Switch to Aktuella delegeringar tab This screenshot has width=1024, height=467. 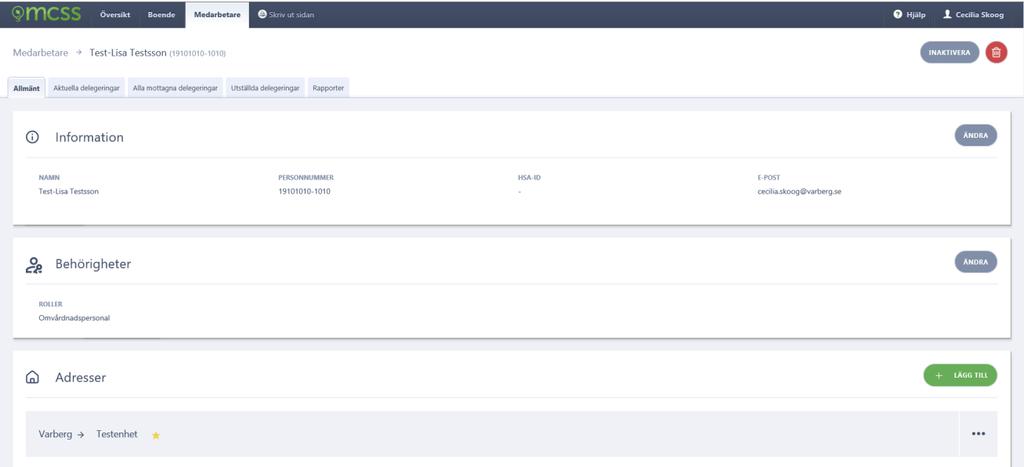(86, 88)
